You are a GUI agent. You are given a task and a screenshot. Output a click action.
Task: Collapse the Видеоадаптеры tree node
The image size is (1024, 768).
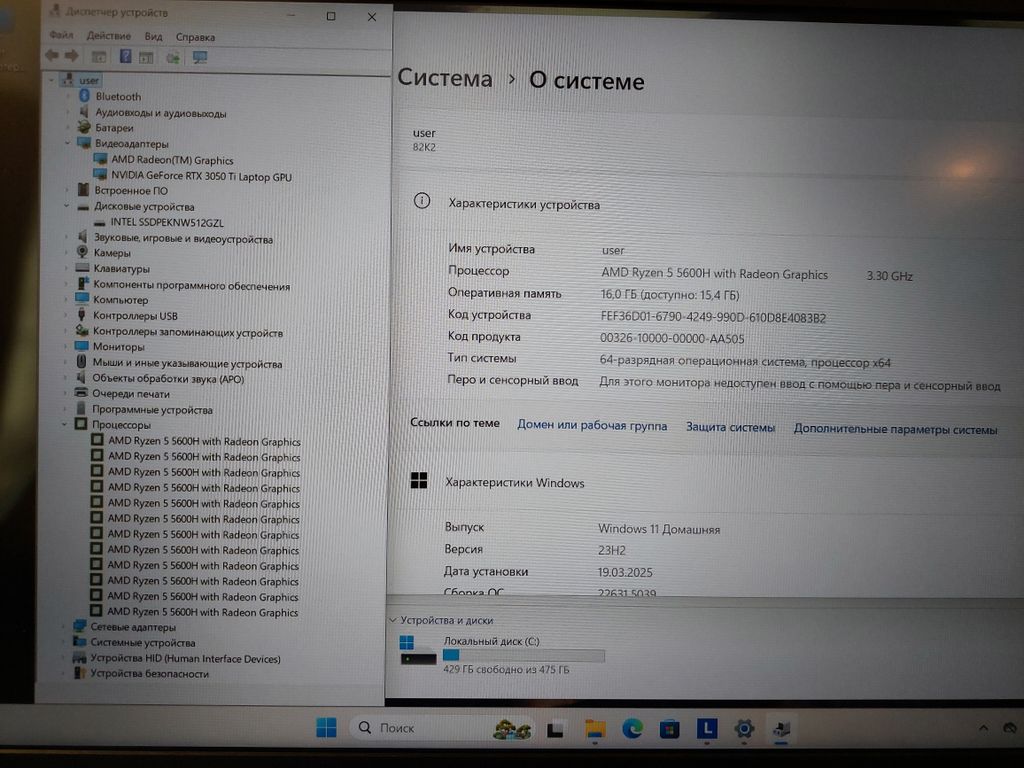69,144
